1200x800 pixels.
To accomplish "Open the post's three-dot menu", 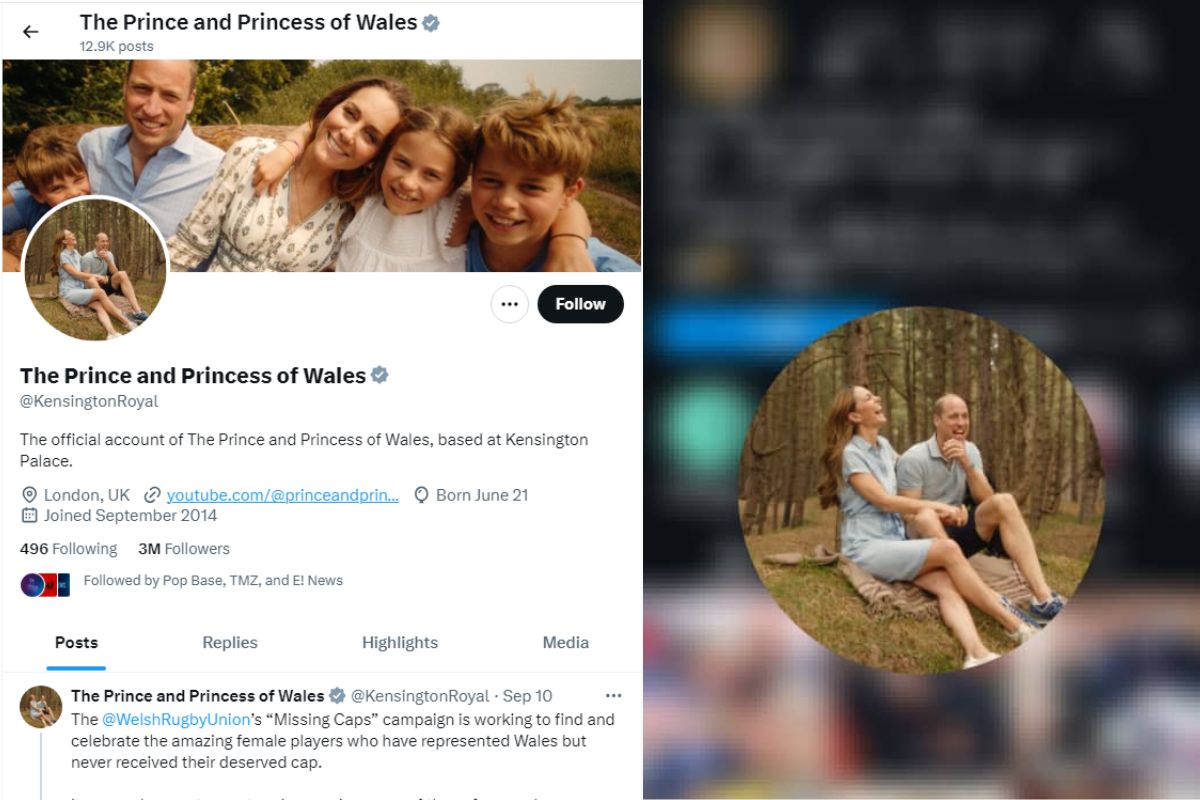I will click(x=613, y=696).
